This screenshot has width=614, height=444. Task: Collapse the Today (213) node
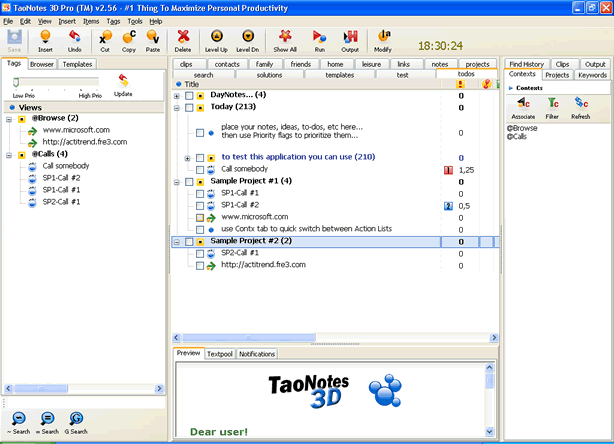[x=177, y=108]
